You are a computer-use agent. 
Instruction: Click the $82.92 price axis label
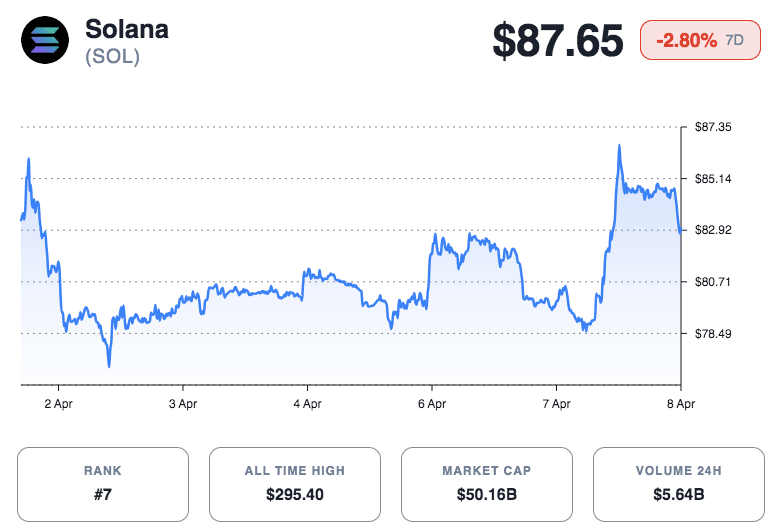tap(713, 230)
